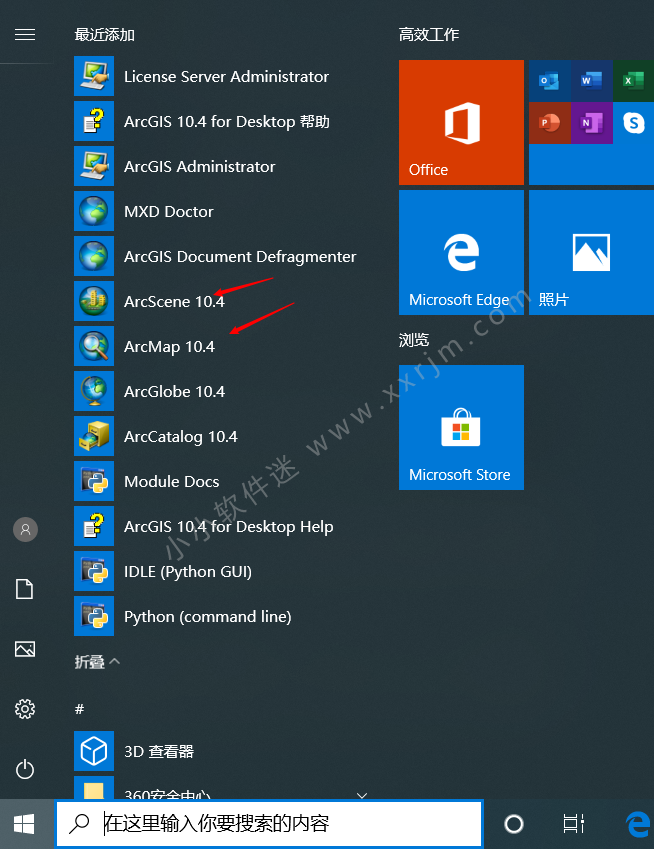
Task: Open Outlook small tile
Action: pyautogui.click(x=550, y=81)
